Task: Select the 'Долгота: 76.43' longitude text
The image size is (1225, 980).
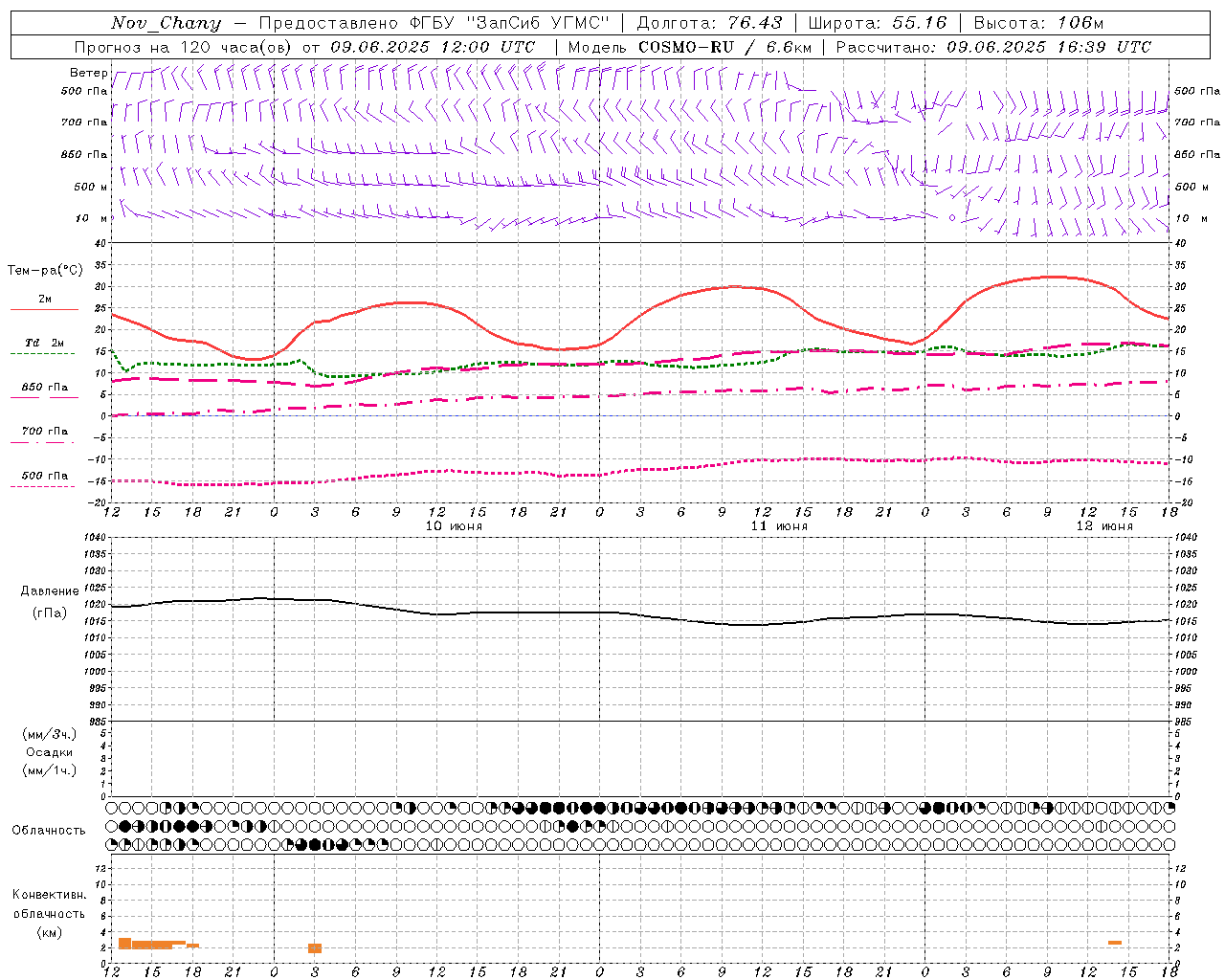Action: 709,23
